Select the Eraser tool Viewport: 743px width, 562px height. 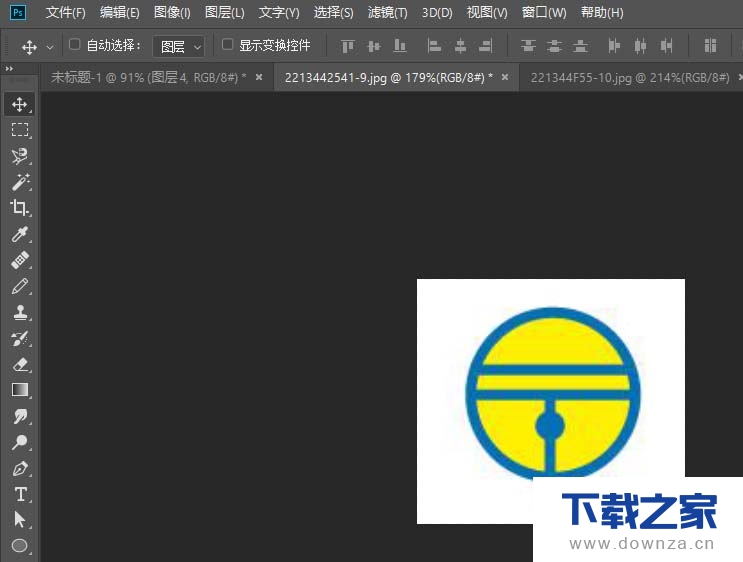click(x=19, y=364)
